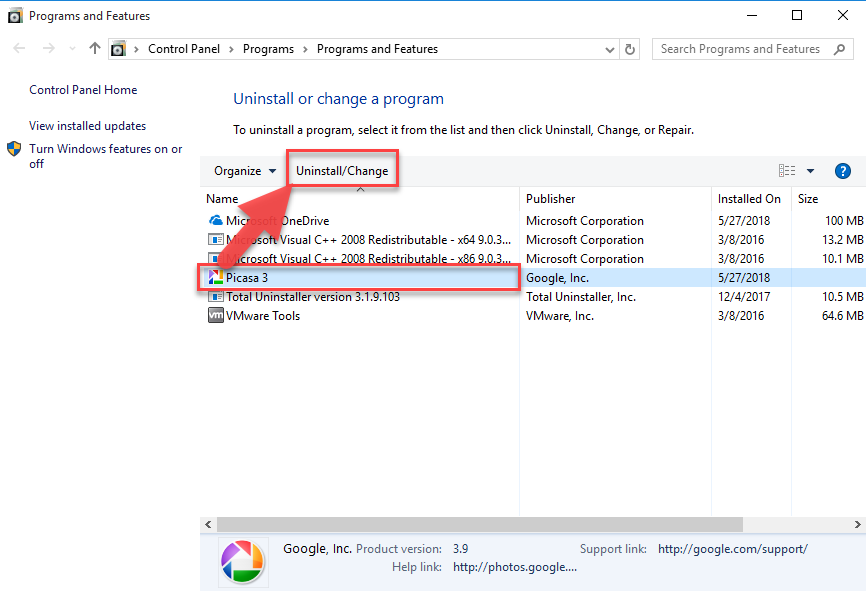
Task: Go up one level with Up arrow
Action: [x=95, y=49]
